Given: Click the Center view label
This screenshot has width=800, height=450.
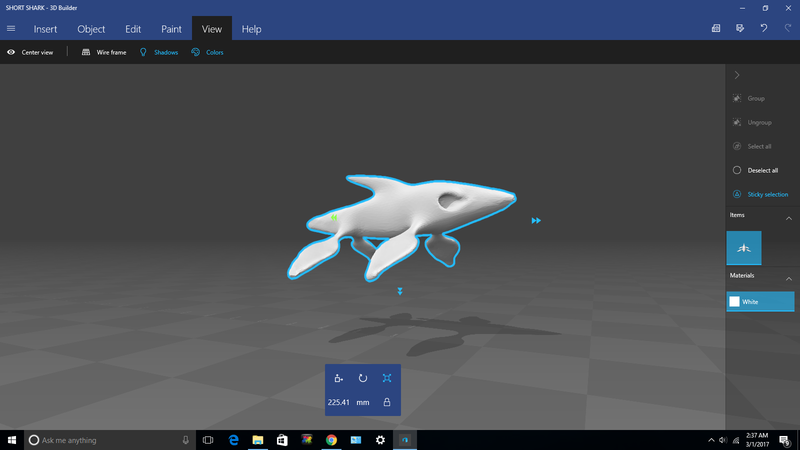Looking at the screenshot, I should point(37,53).
